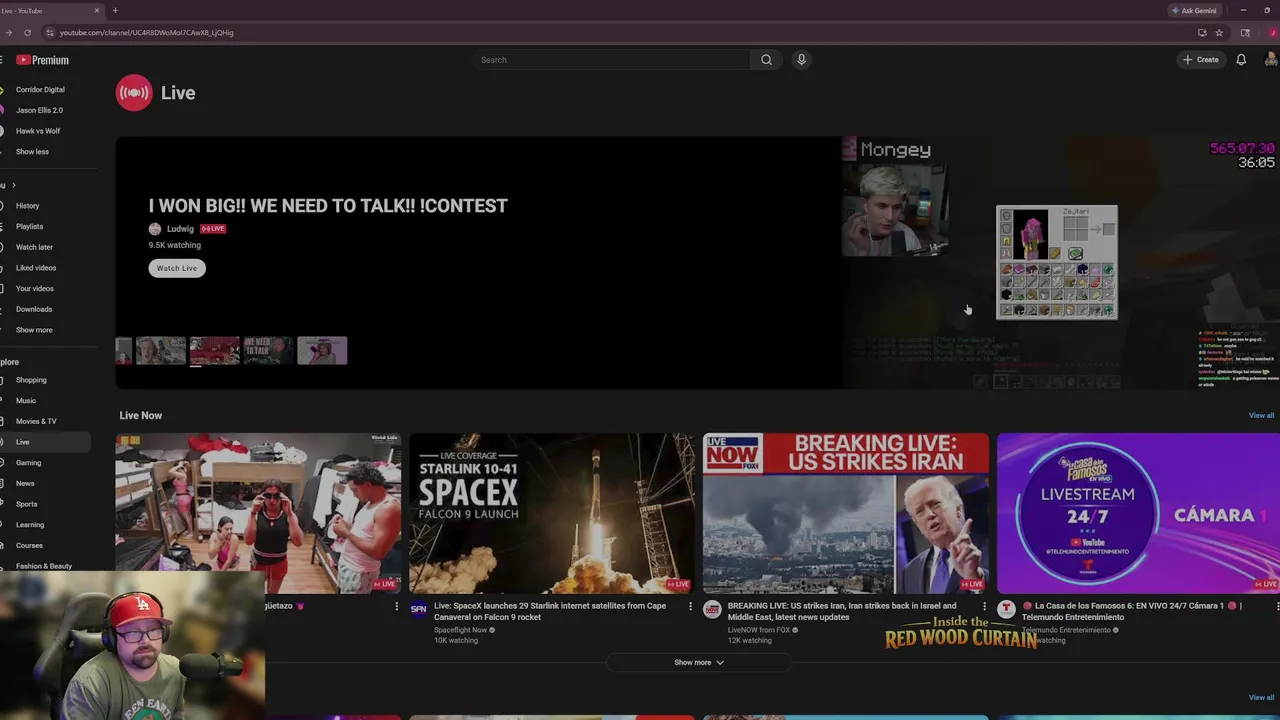The image size is (1280, 720).
Task: Open options menu for SpaceX Starlink video
Action: 690,606
